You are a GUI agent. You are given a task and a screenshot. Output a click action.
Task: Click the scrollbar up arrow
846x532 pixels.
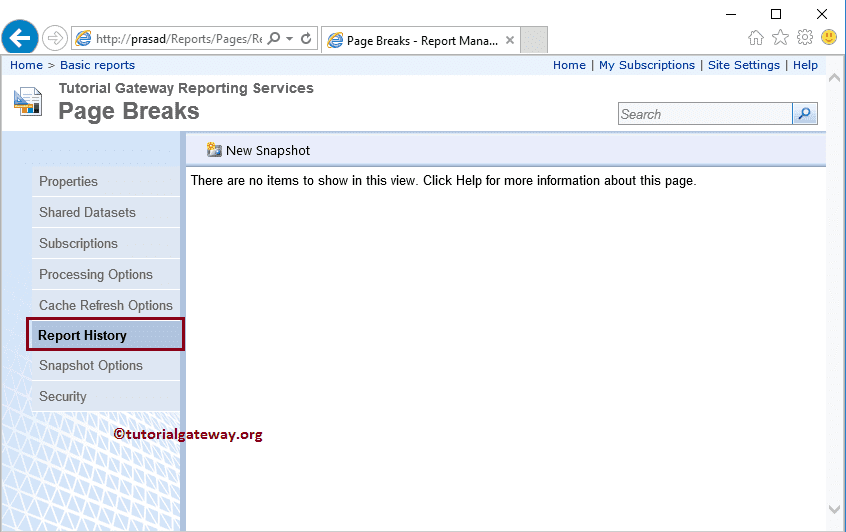[834, 78]
